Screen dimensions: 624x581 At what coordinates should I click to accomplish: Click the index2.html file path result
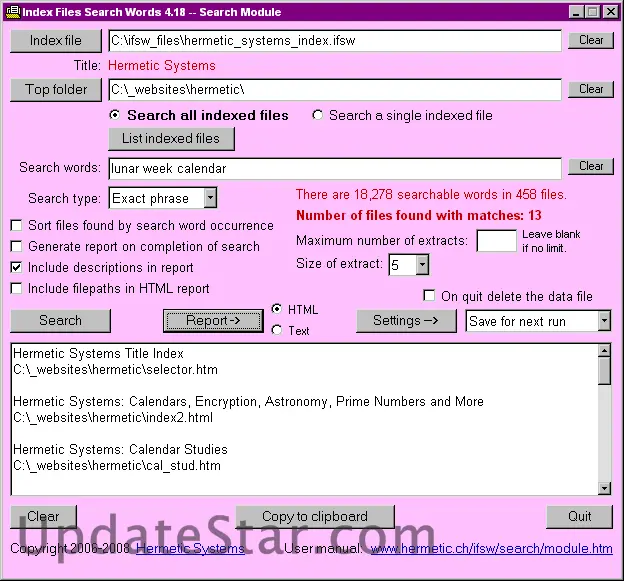tap(113, 418)
